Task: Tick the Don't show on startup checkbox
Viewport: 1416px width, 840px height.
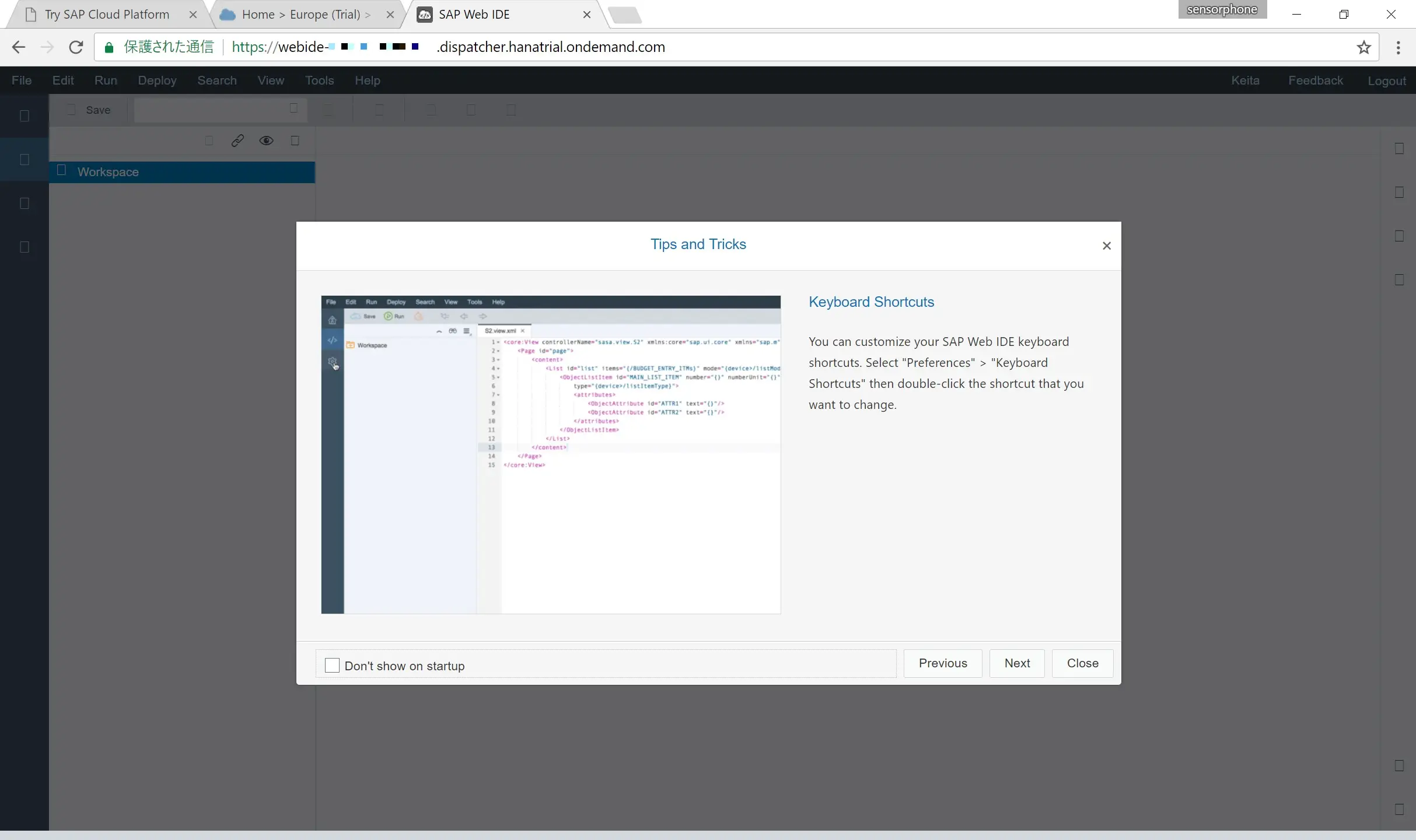Action: 332,665
